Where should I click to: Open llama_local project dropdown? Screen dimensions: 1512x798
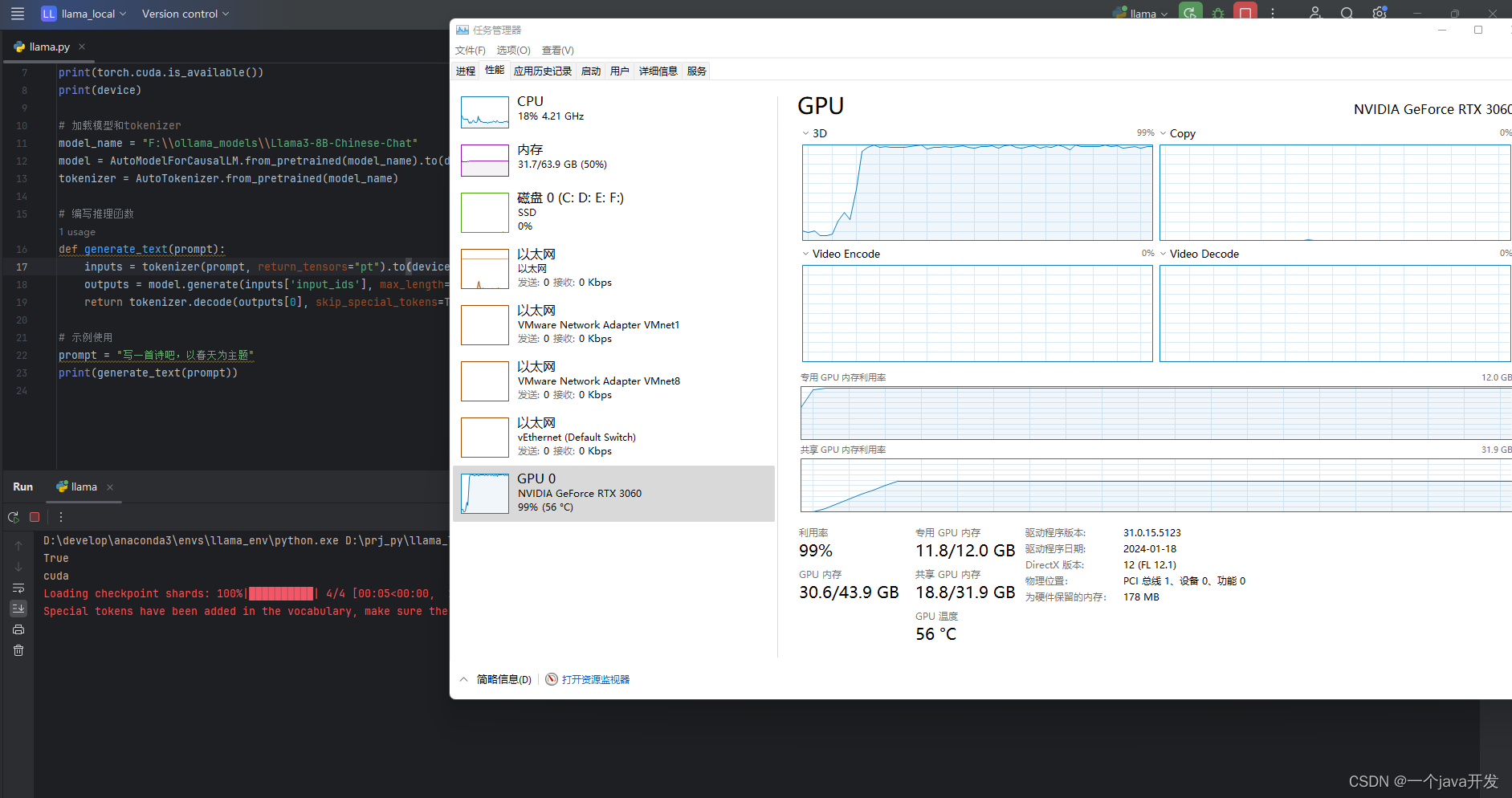point(84,14)
